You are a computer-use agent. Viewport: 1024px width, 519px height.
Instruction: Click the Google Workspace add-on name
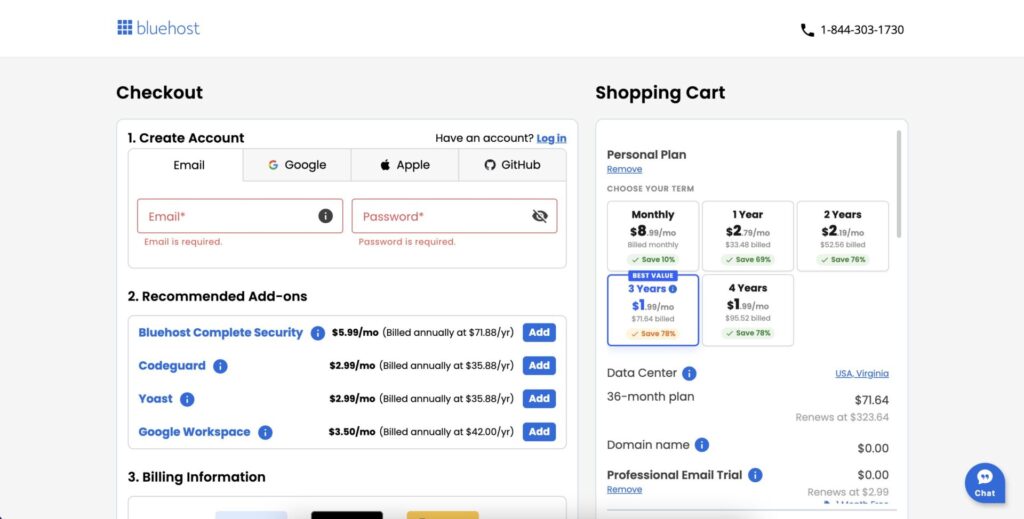pyautogui.click(x=194, y=432)
